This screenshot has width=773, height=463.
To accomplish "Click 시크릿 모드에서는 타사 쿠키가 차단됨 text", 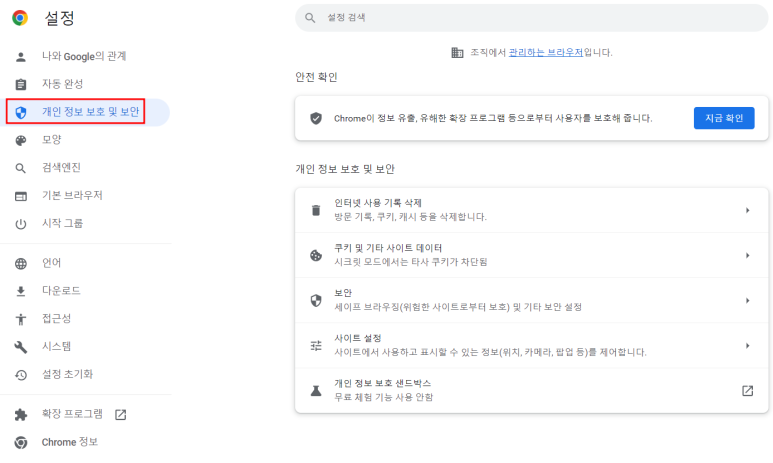I will coord(411,262).
